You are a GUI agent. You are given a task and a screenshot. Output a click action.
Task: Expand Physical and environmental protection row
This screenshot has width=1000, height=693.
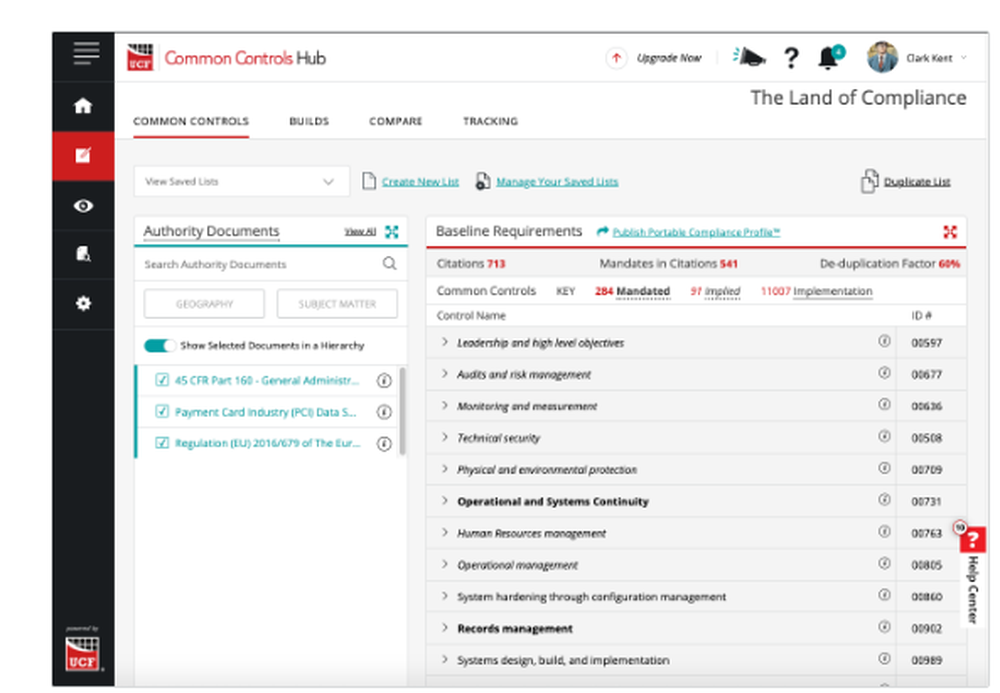click(x=445, y=469)
